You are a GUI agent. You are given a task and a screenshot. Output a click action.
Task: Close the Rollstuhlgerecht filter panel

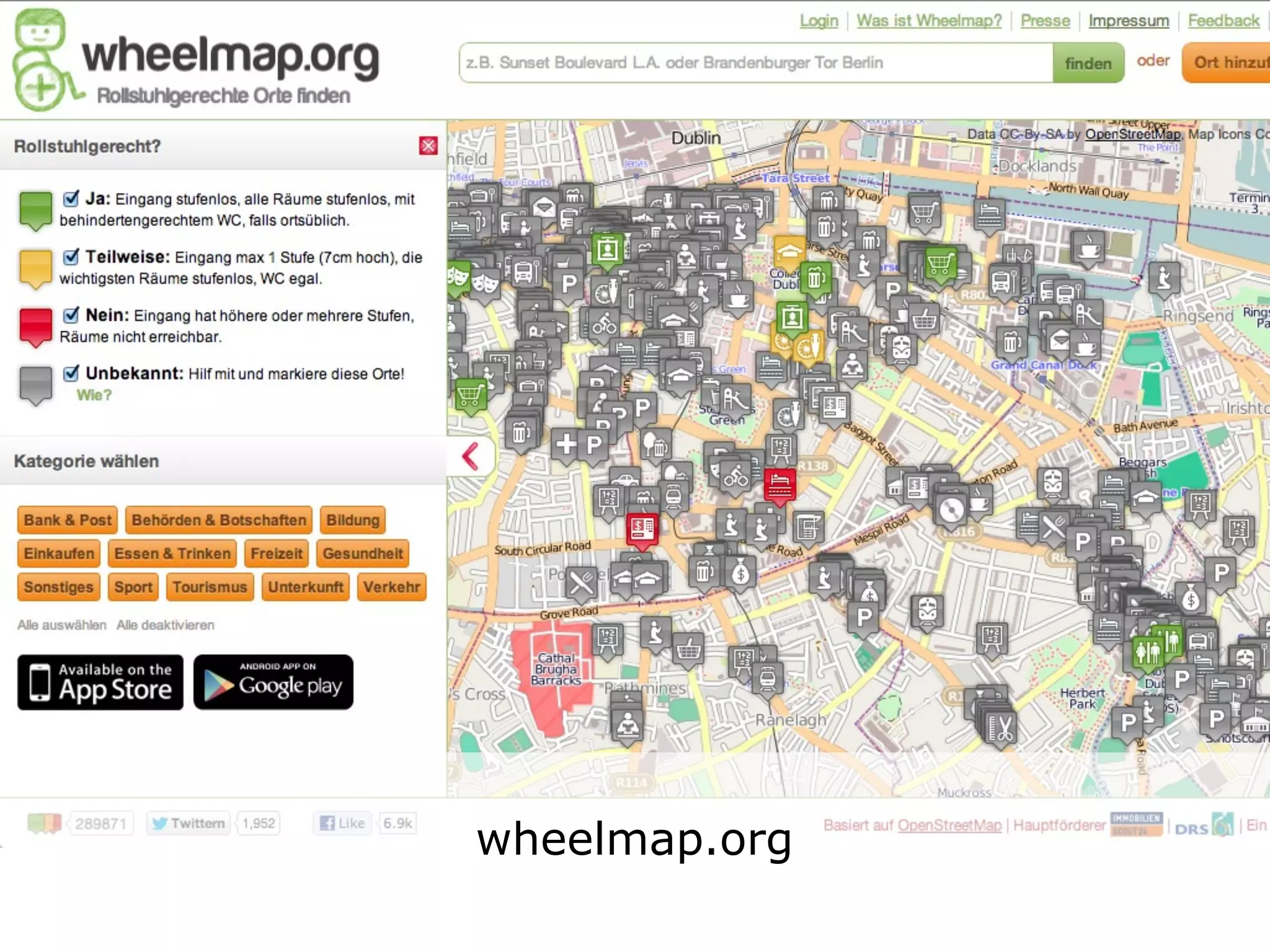click(x=428, y=146)
